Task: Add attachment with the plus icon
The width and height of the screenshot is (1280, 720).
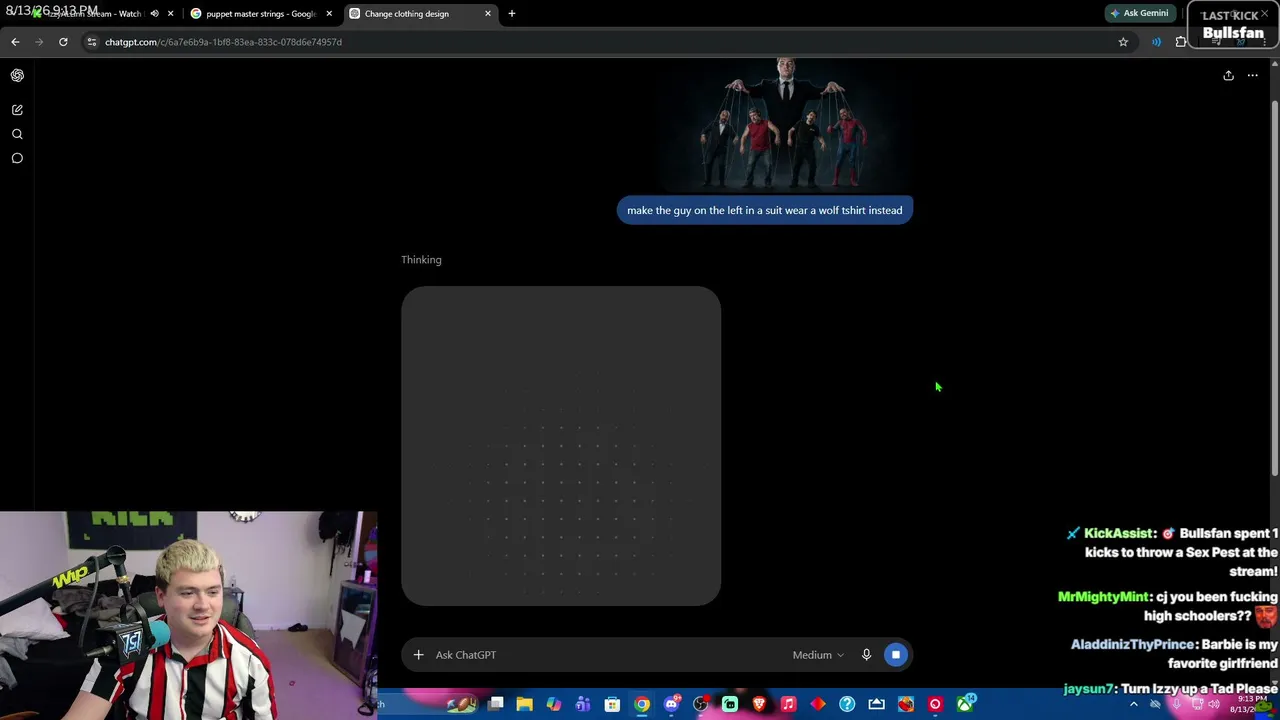Action: coord(418,655)
